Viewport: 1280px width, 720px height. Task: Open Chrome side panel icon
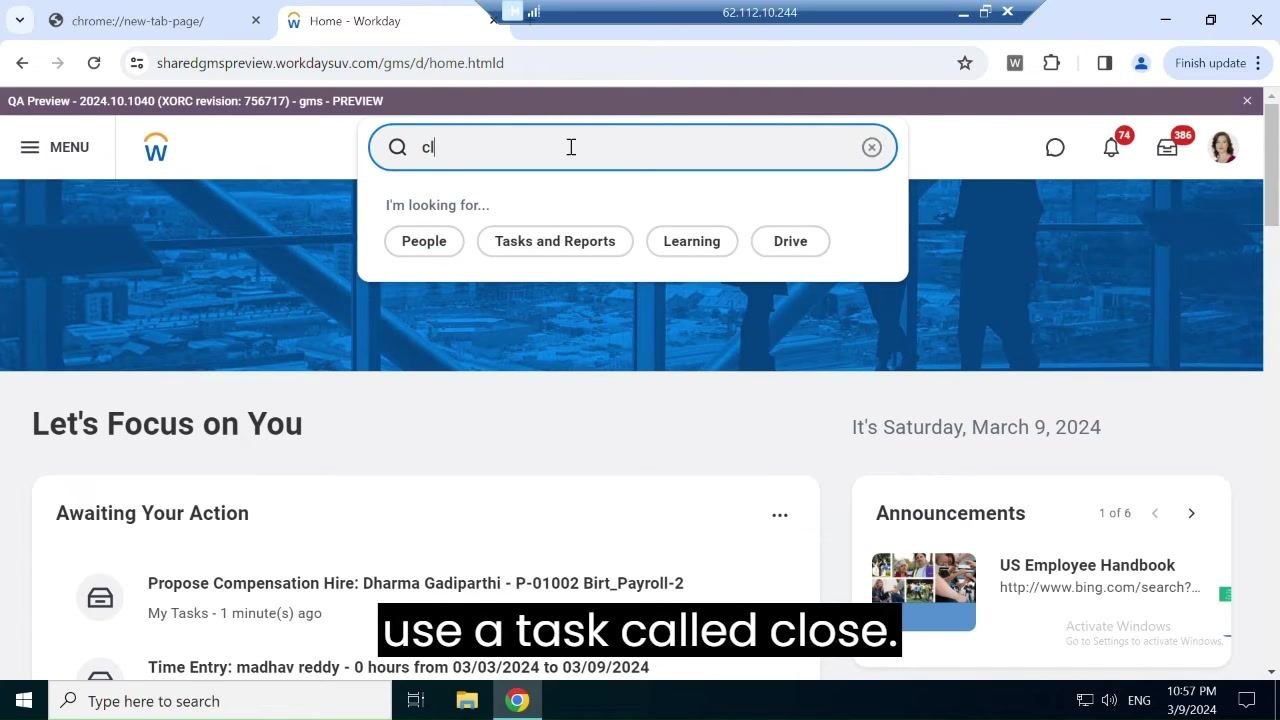click(x=1105, y=63)
